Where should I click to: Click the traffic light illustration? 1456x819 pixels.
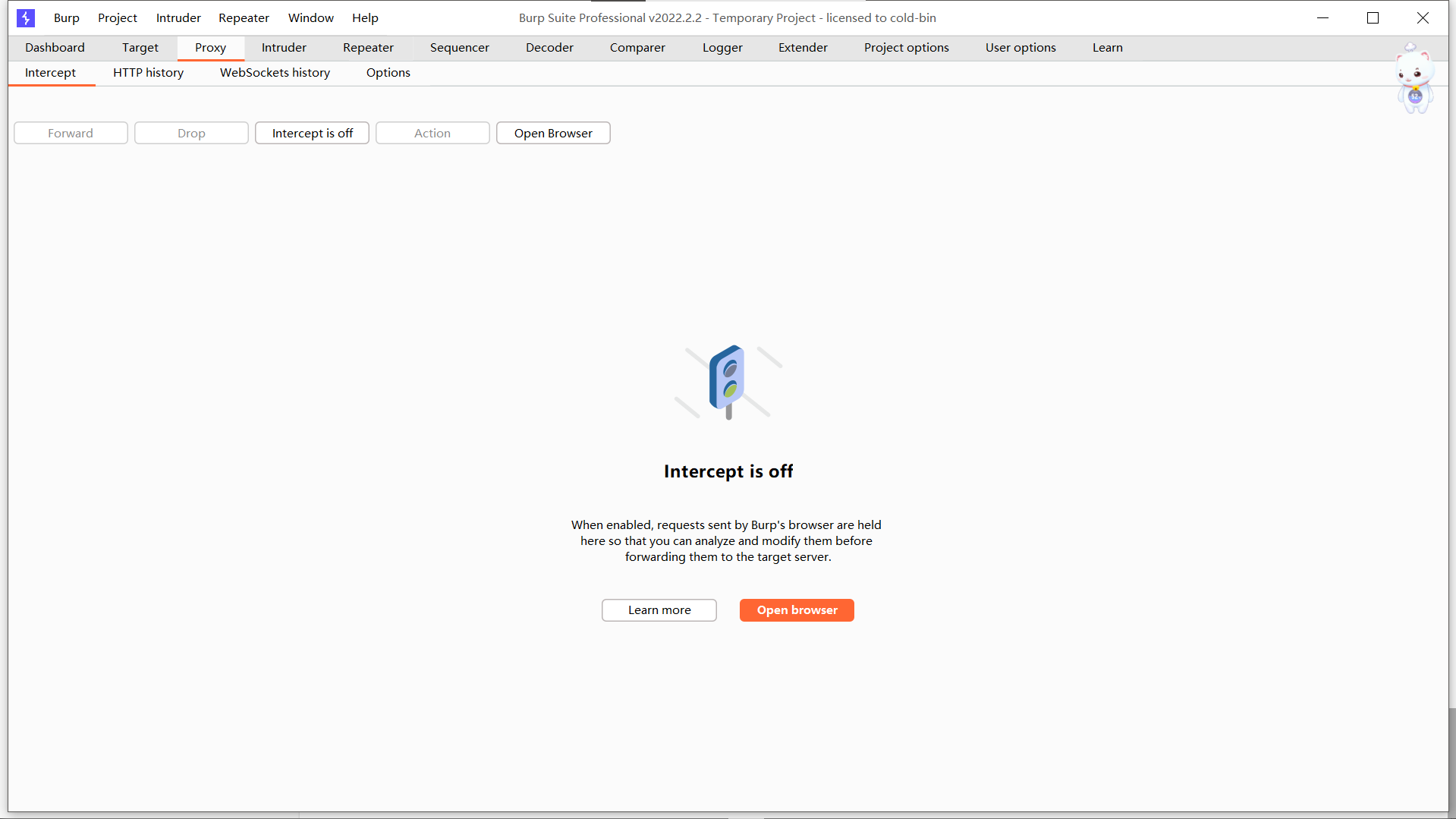click(x=728, y=382)
